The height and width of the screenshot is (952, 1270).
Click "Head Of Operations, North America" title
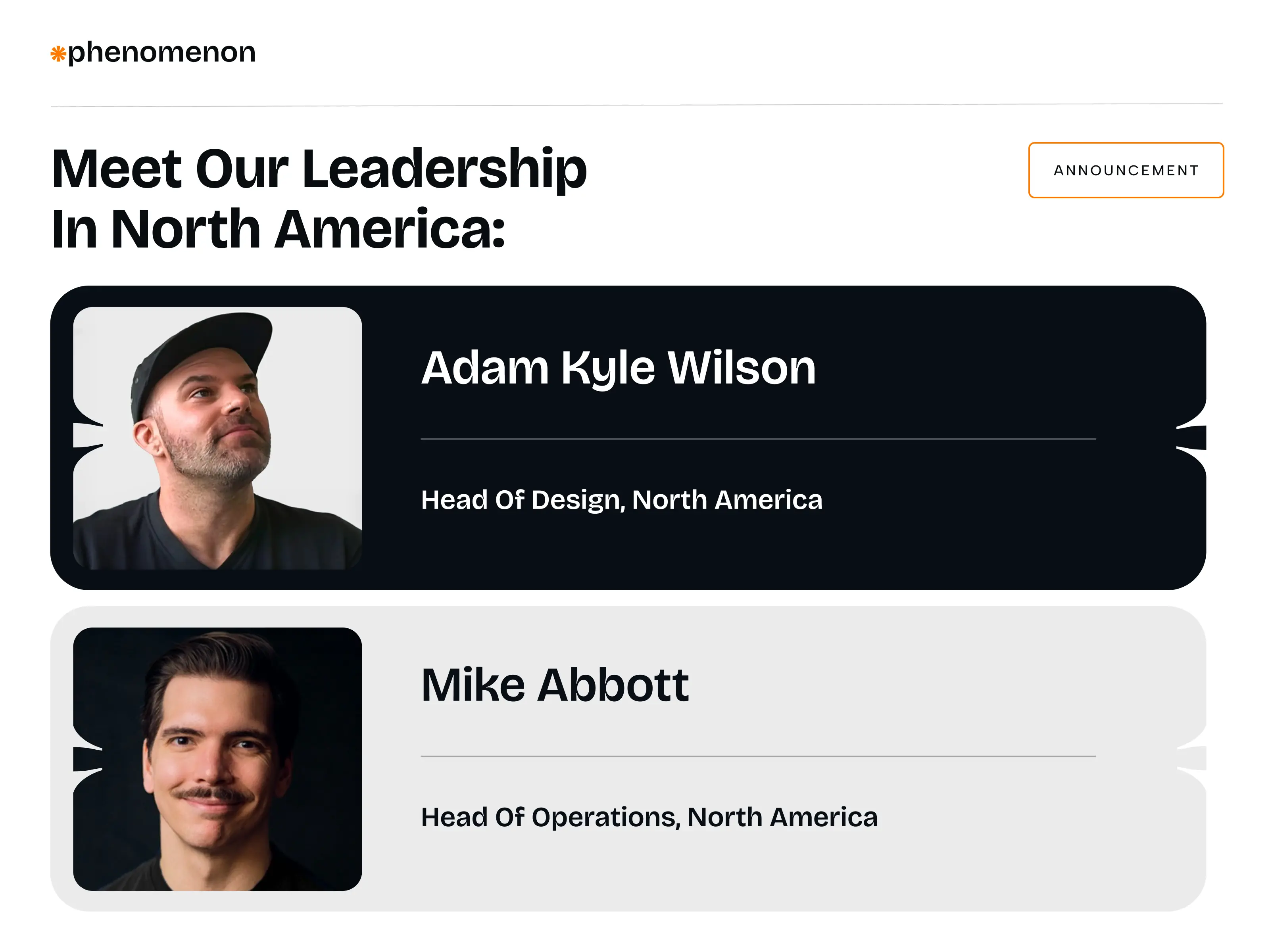[x=649, y=817]
